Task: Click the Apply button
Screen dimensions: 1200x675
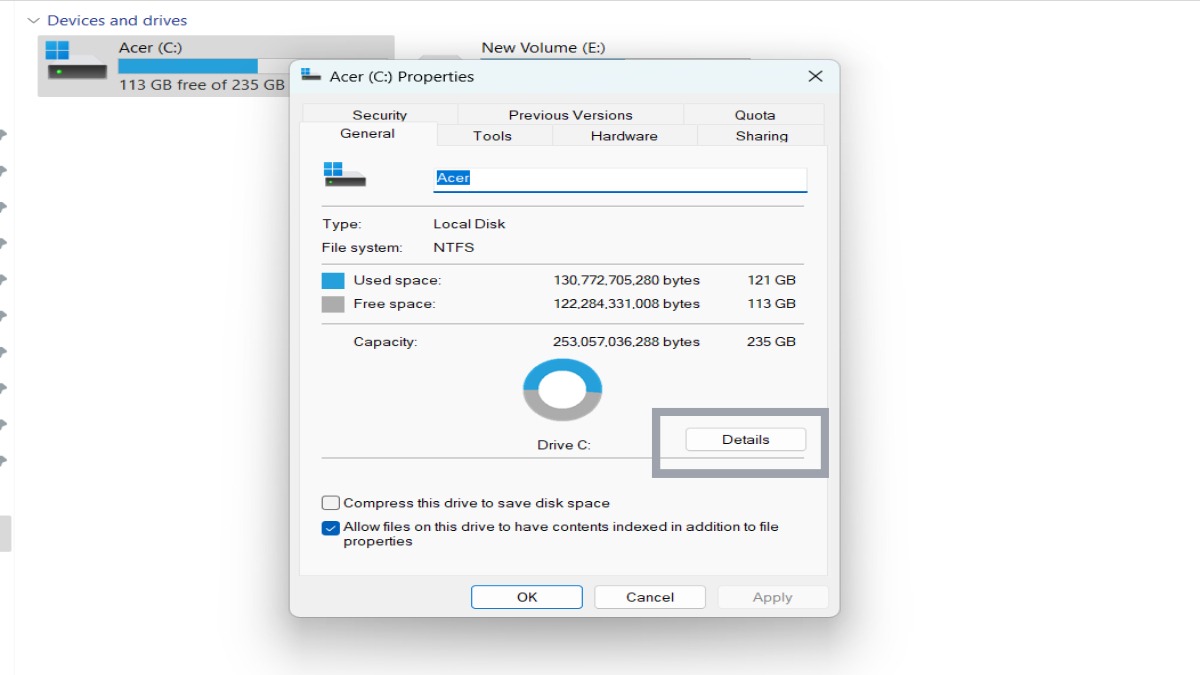Action: click(772, 597)
